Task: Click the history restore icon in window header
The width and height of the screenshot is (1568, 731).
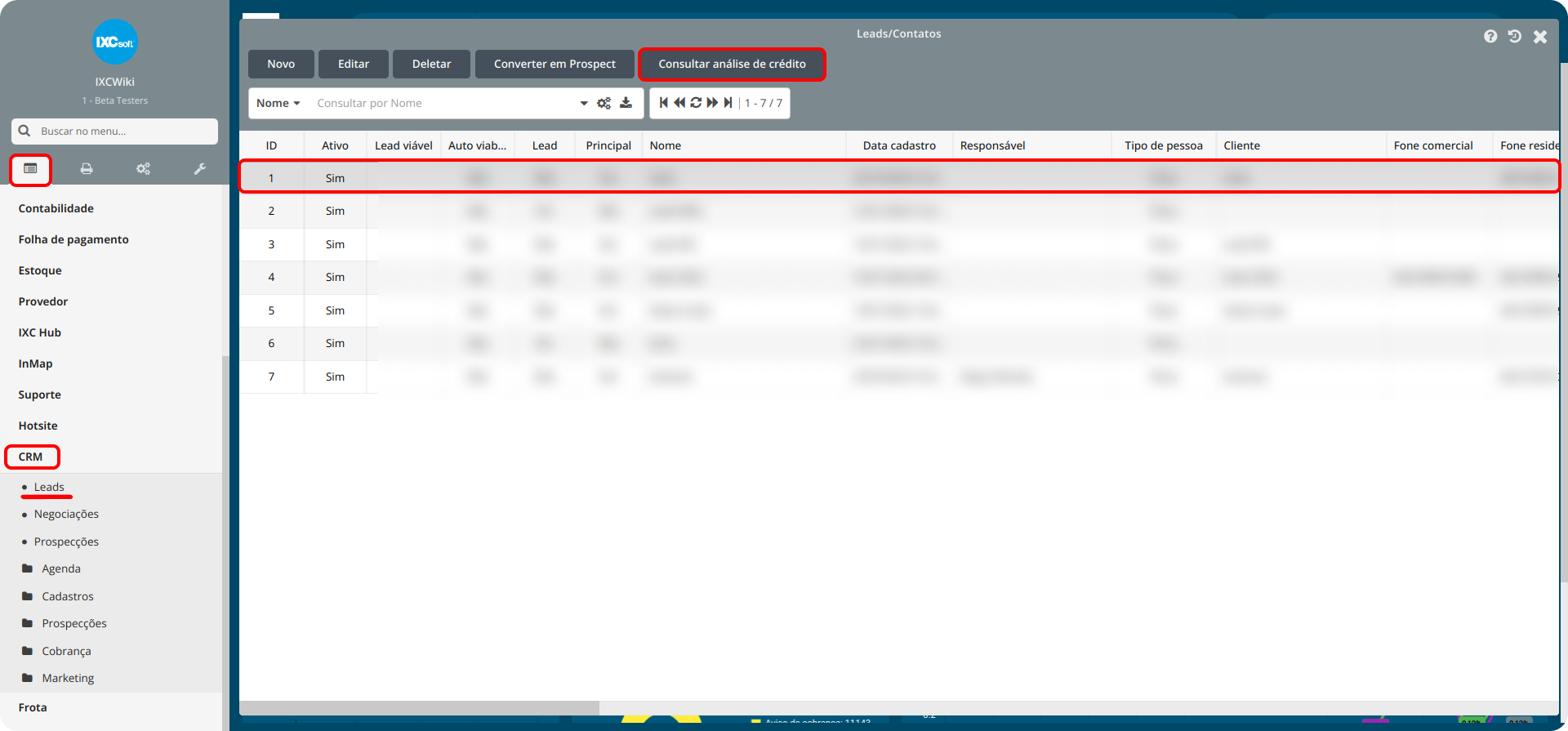Action: coord(1515,36)
